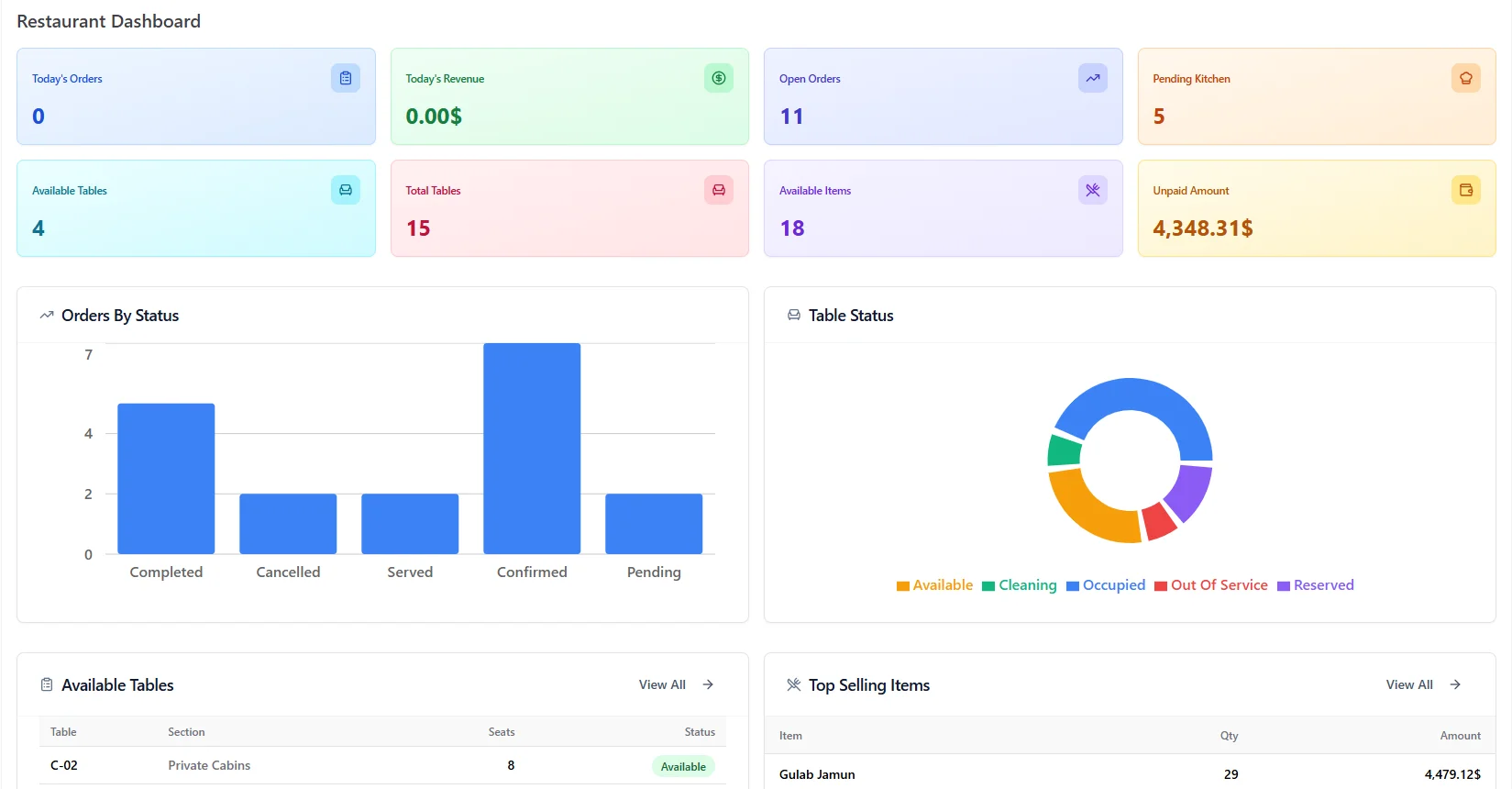Image resolution: width=1512 pixels, height=789 pixels.
Task: Click the Confirmed bar in the chart
Action: [x=532, y=449]
